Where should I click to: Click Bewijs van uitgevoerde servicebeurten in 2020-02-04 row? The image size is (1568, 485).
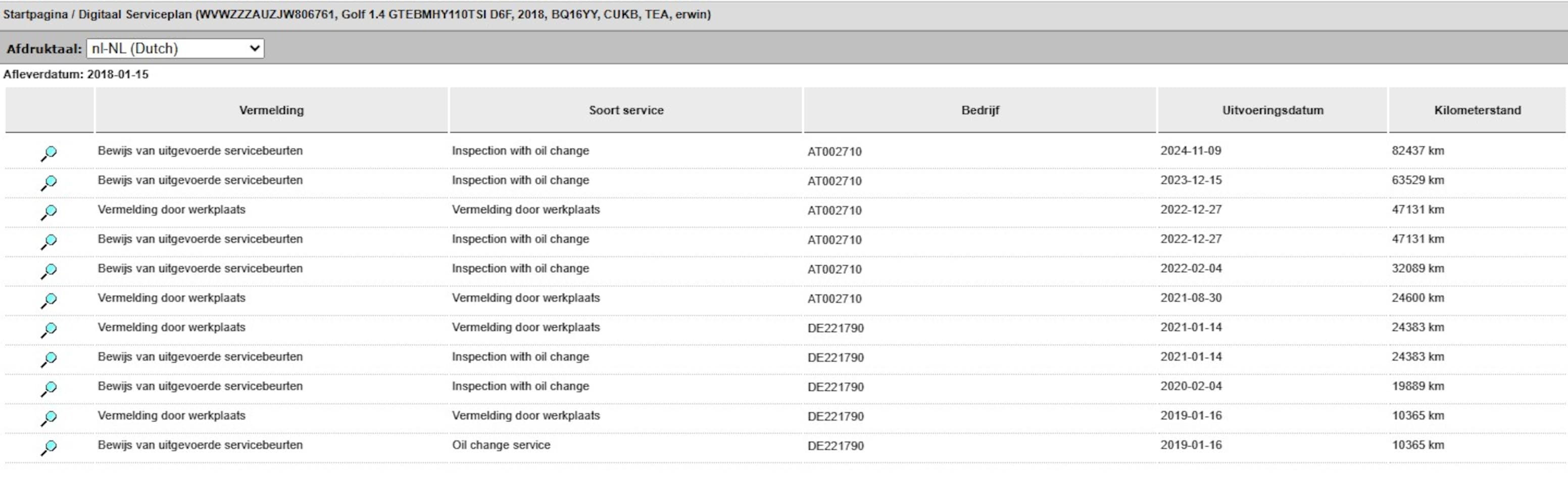click(x=200, y=386)
